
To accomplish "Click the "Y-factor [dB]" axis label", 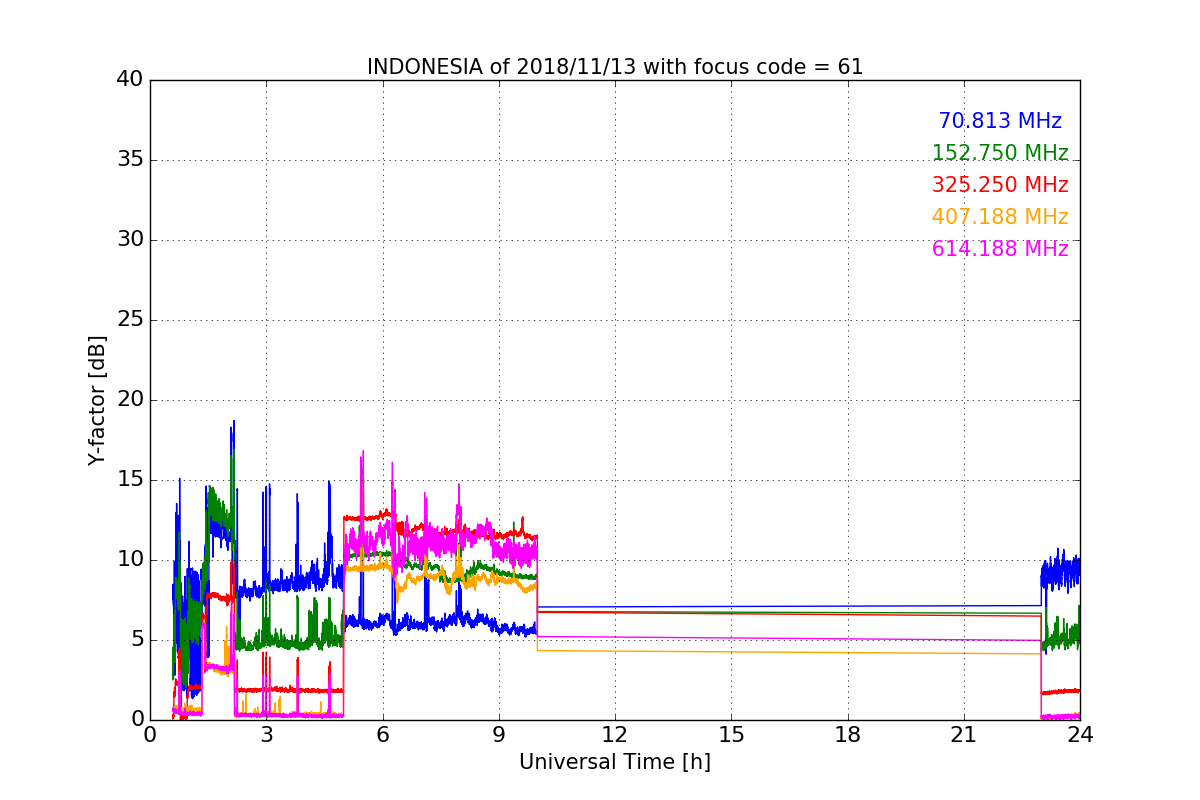I will click(97, 400).
